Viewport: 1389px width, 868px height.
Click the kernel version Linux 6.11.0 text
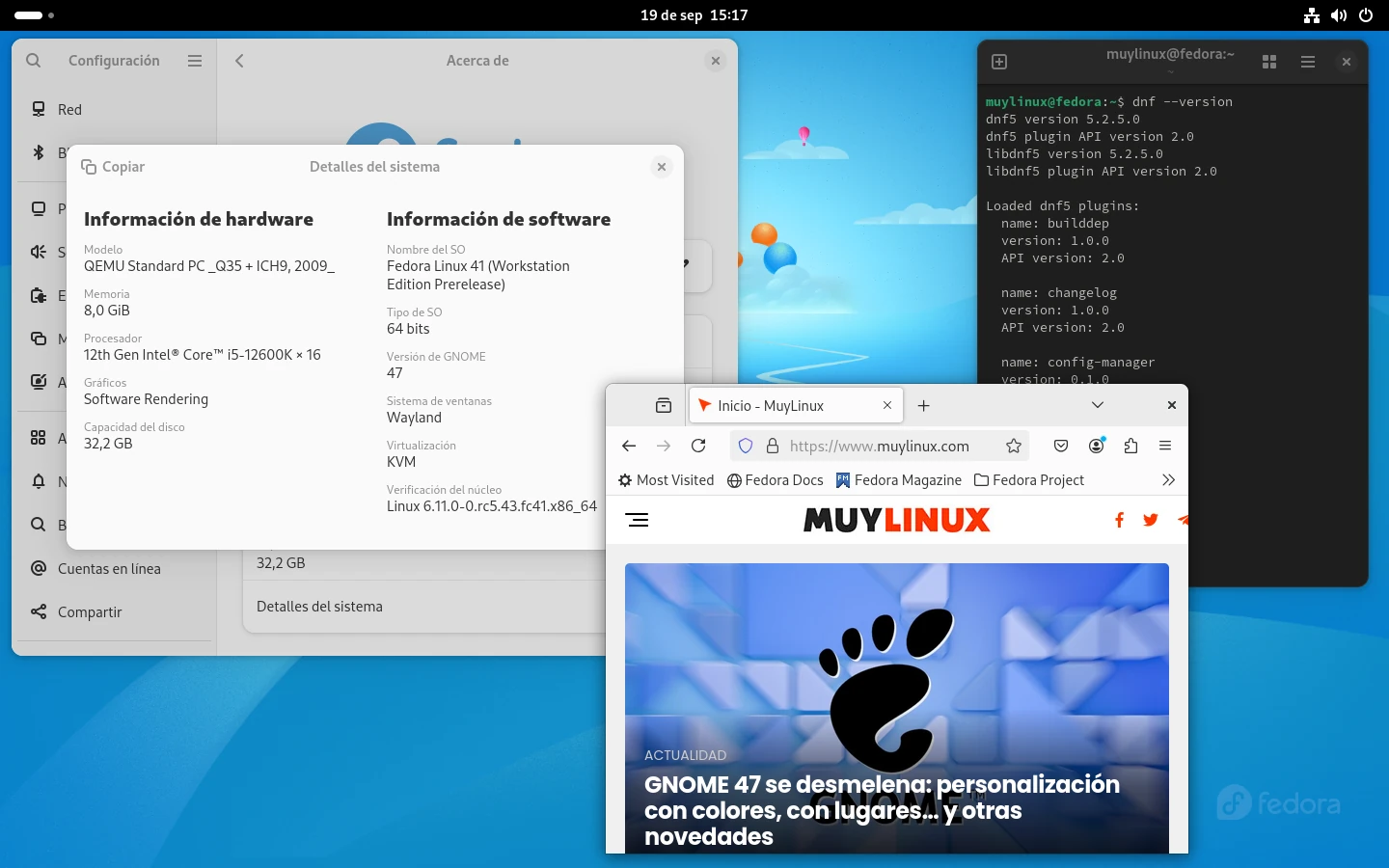click(x=492, y=506)
